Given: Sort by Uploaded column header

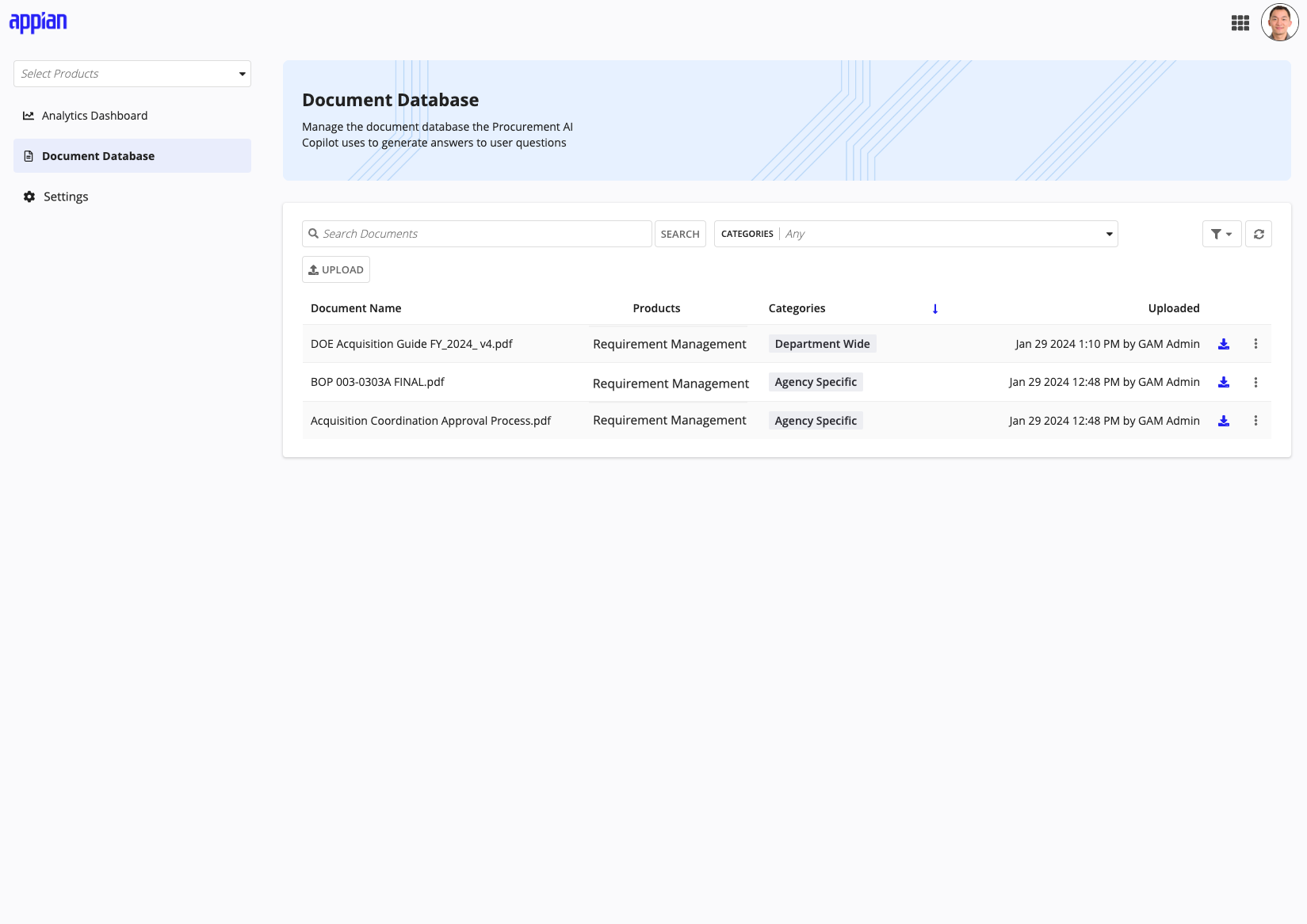Looking at the screenshot, I should pyautogui.click(x=1174, y=308).
